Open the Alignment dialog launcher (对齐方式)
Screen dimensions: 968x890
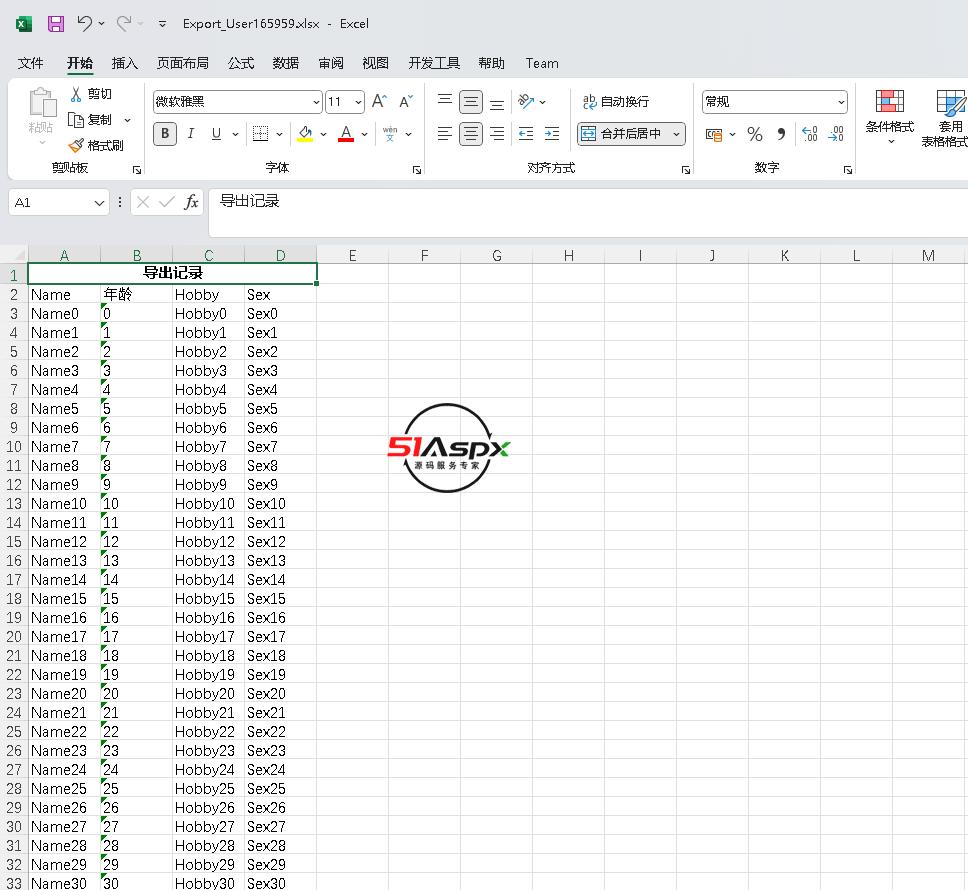click(685, 170)
